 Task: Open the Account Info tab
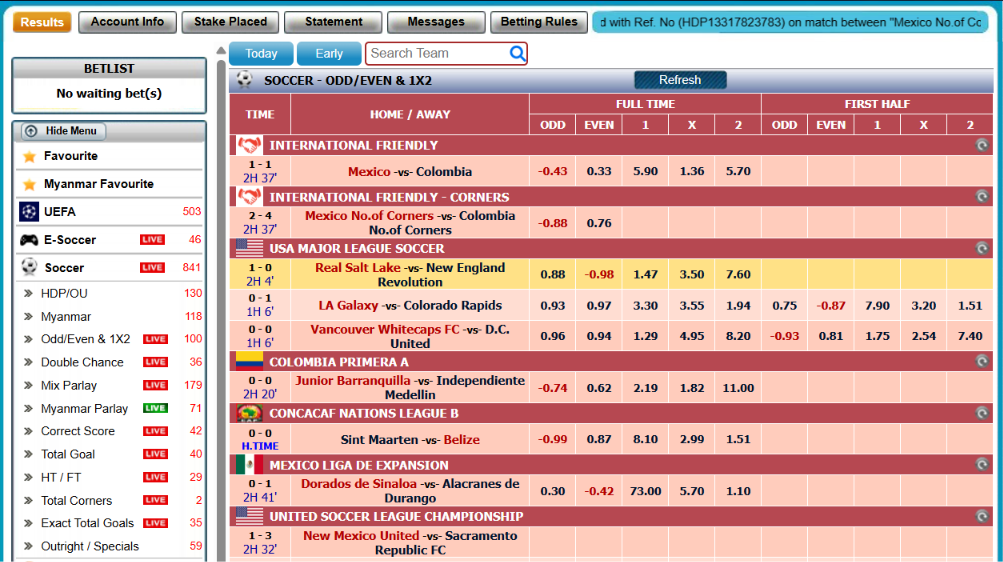[x=127, y=22]
